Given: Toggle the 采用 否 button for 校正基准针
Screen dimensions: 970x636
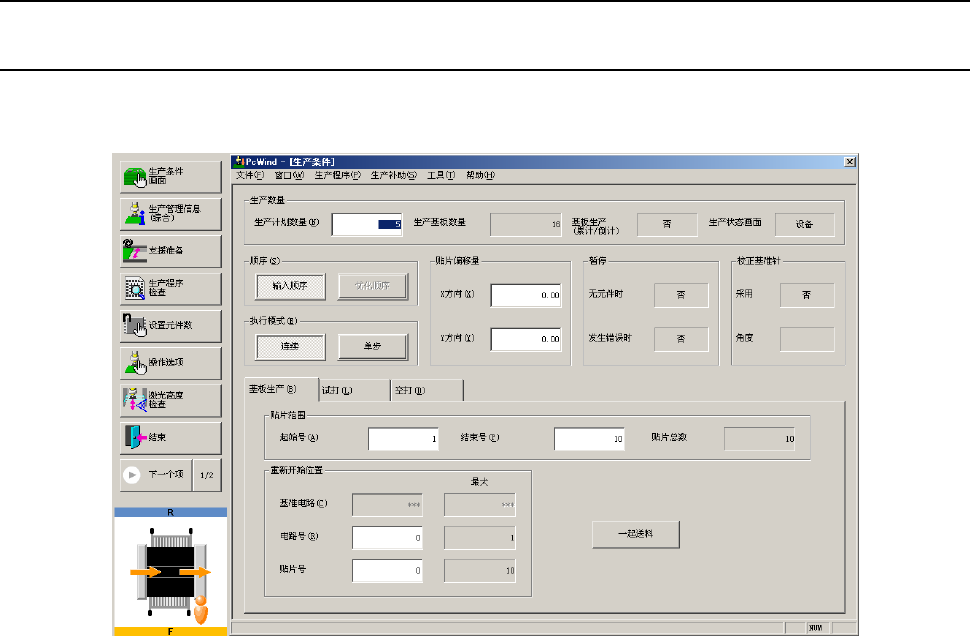Looking at the screenshot, I should coord(807,295).
